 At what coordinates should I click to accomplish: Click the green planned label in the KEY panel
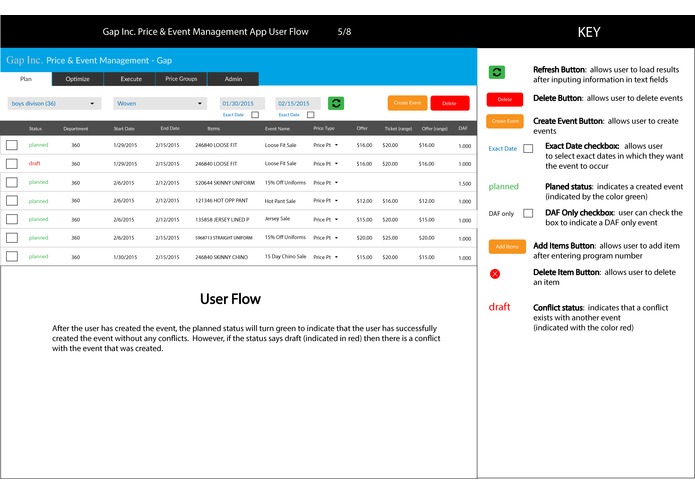(x=504, y=187)
